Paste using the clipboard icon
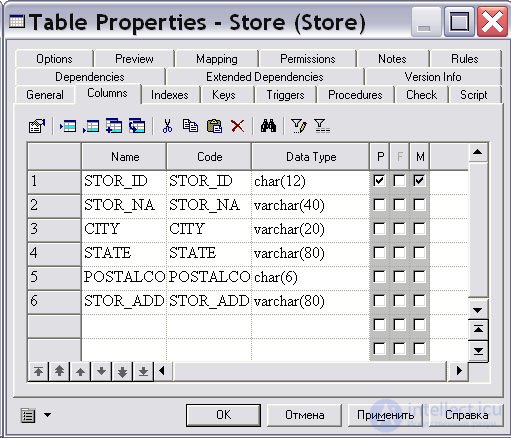This screenshot has height=438, width=511. pyautogui.click(x=214, y=126)
